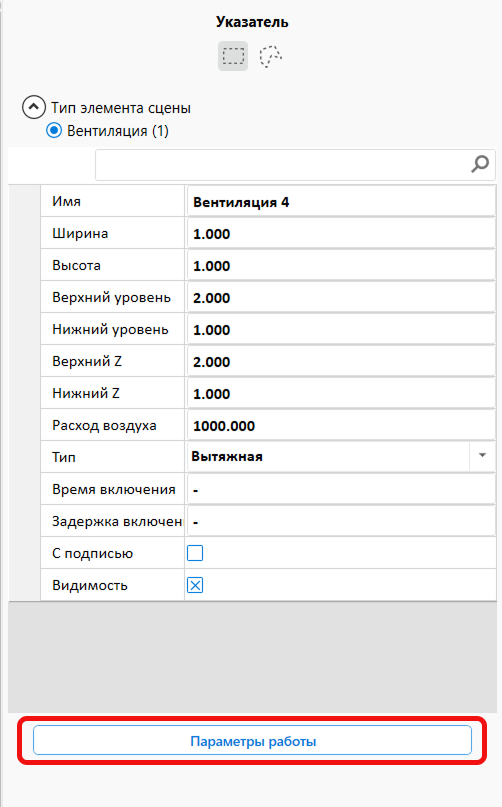Edit the Нижний Z value field
Screen dimensions: 502x807
(x=341, y=393)
